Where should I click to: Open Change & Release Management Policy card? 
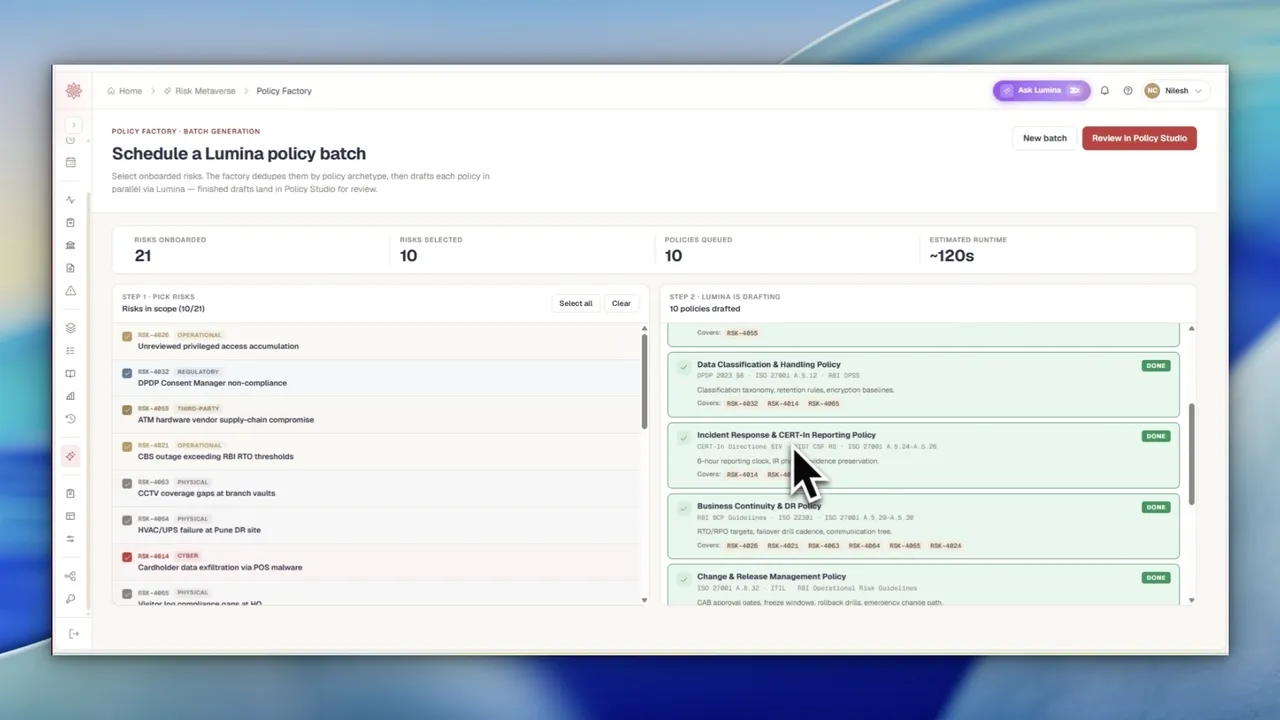coord(923,585)
